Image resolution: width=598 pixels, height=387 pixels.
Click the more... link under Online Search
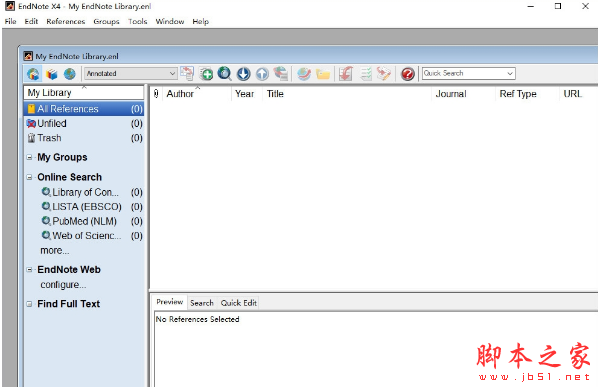(x=55, y=251)
